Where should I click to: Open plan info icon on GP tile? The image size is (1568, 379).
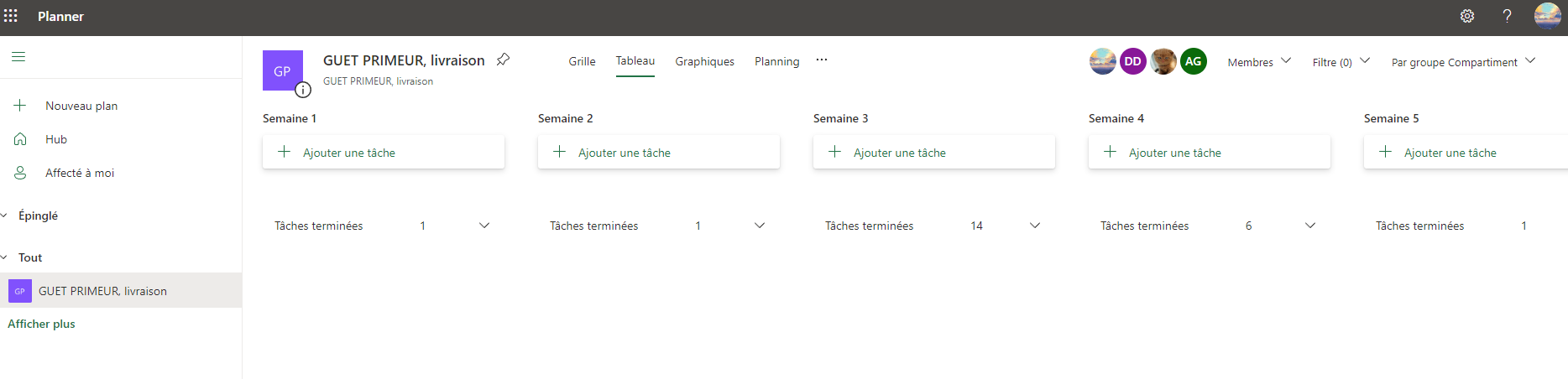[303, 90]
